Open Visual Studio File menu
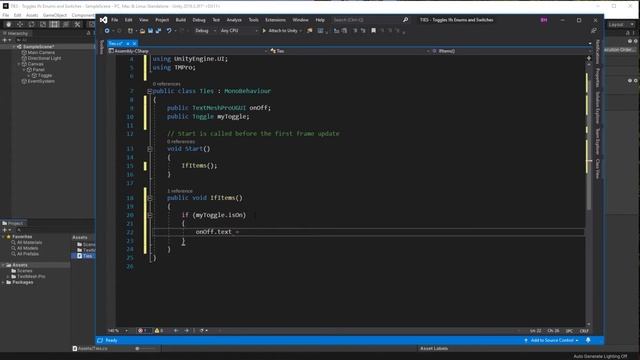640x360 pixels. coord(115,20)
